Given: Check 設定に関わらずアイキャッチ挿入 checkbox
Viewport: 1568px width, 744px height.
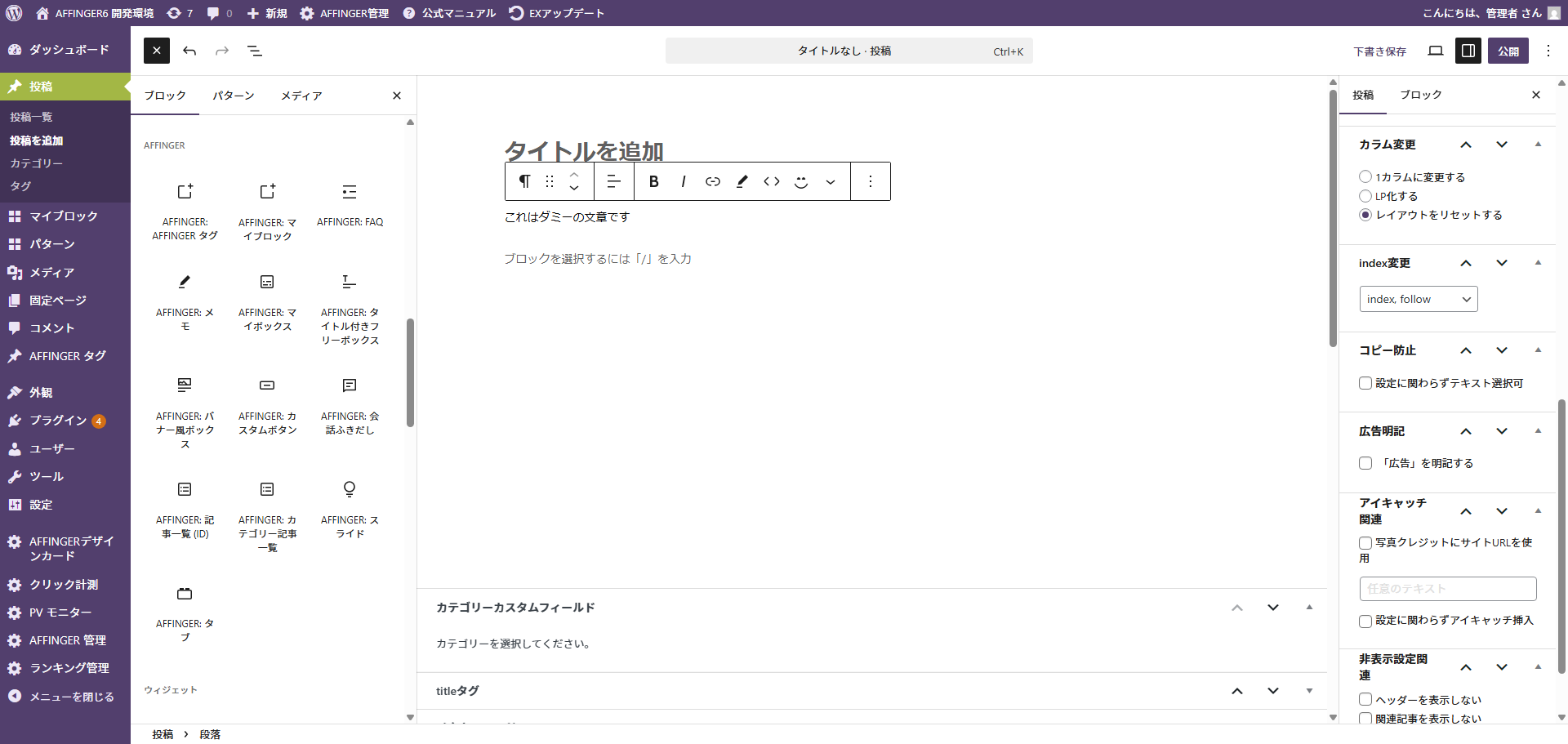Looking at the screenshot, I should point(1365,621).
